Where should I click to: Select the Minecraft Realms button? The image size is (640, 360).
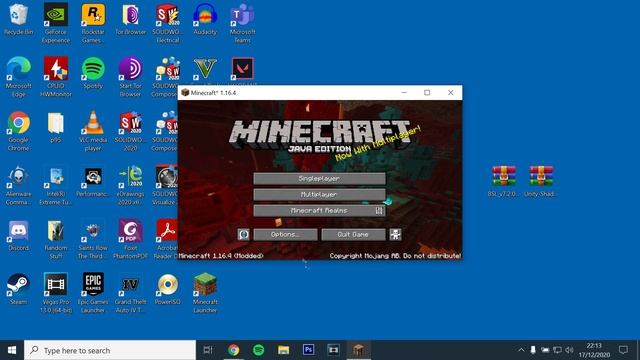(x=319, y=211)
